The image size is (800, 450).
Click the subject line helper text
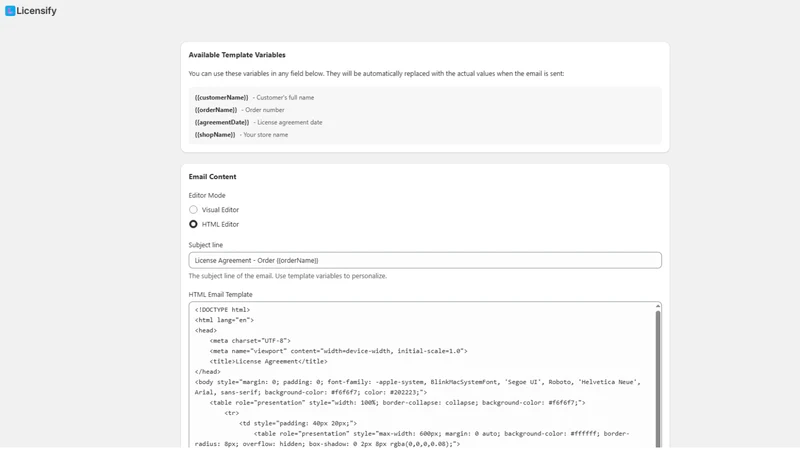pyautogui.click(x=288, y=276)
